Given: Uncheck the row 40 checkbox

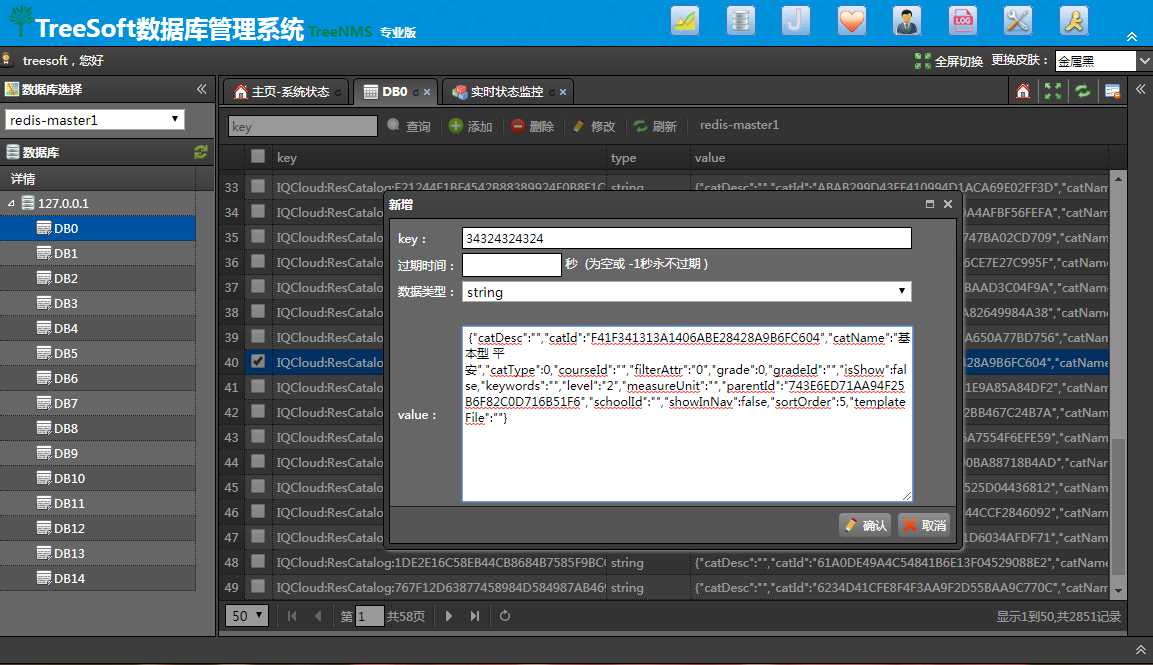Looking at the screenshot, I should 257,361.
